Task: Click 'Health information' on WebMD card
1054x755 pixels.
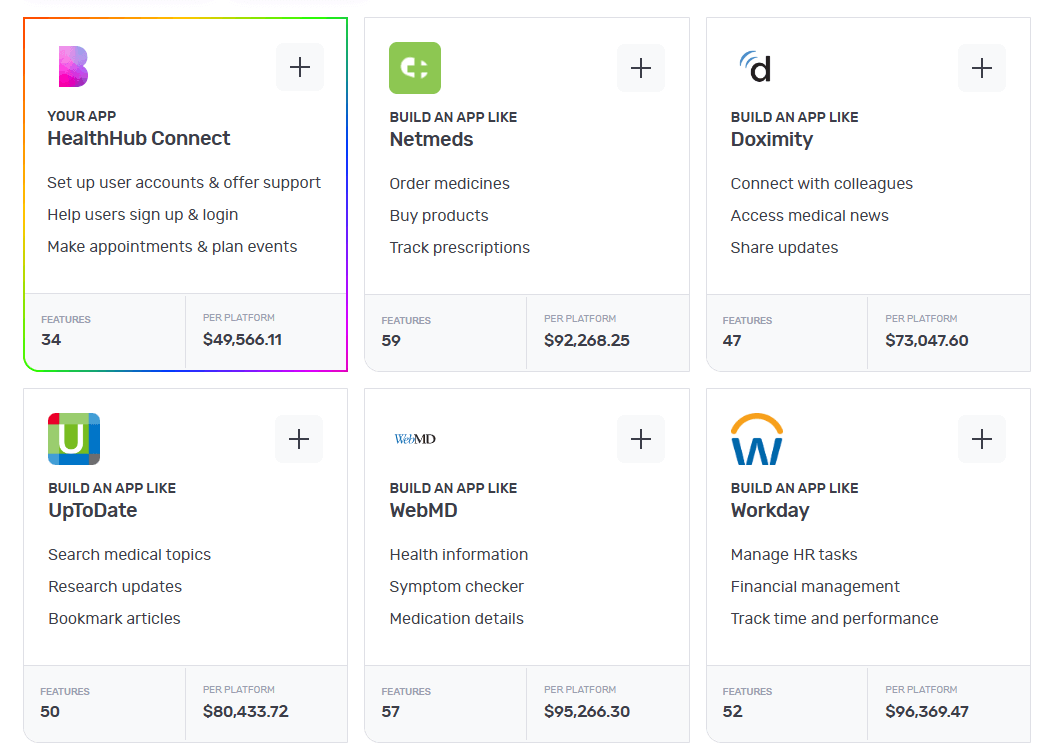Action: pyautogui.click(x=458, y=555)
